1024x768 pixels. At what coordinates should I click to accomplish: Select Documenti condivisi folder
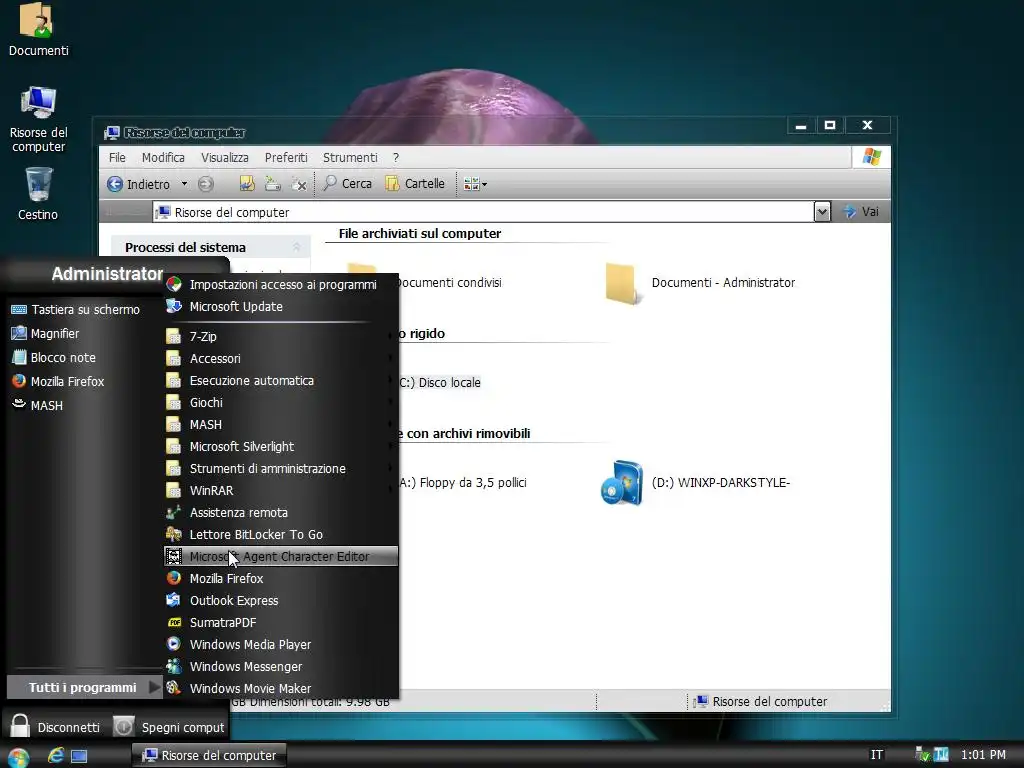448,283
